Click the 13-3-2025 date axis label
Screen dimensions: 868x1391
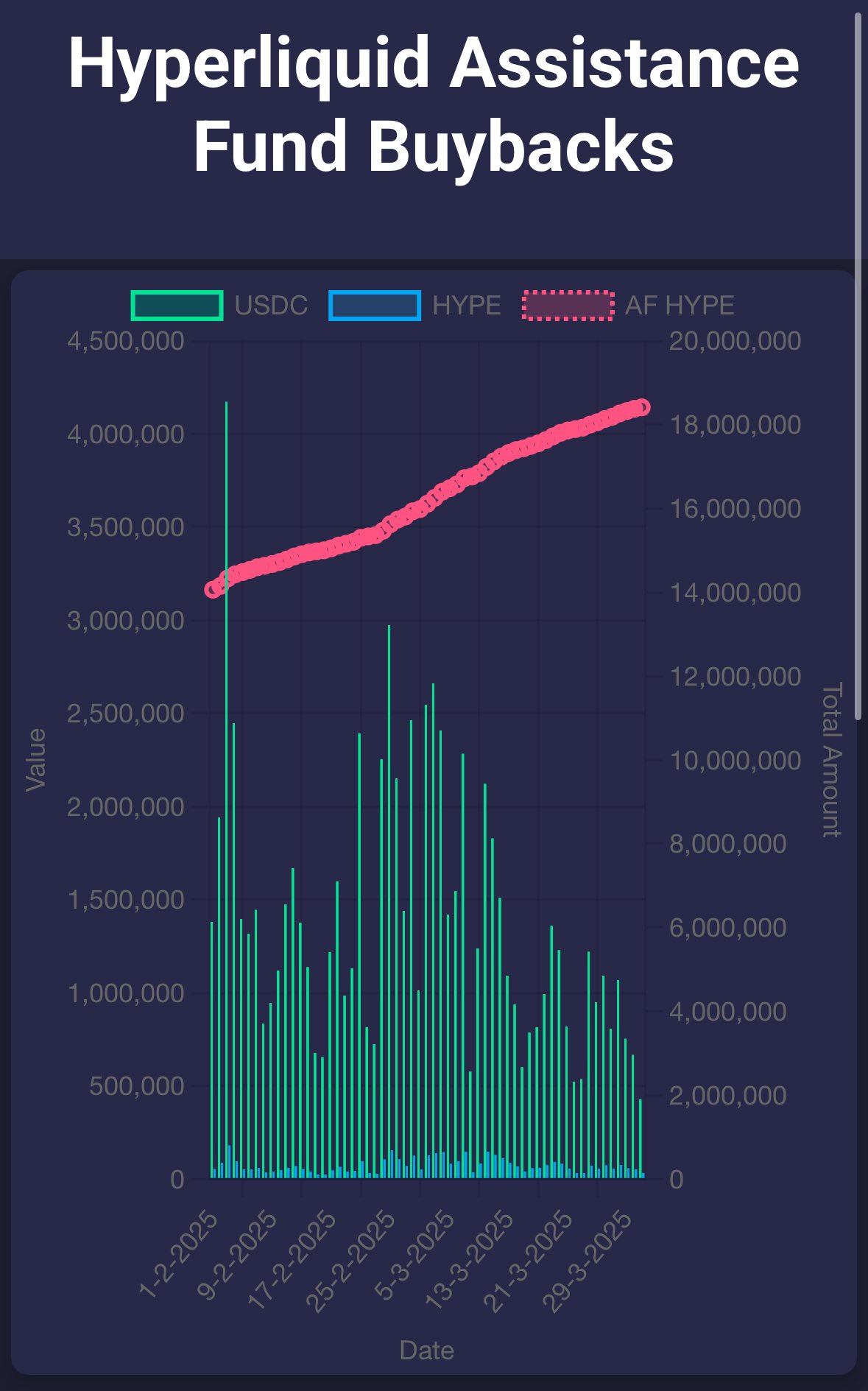point(469,1260)
